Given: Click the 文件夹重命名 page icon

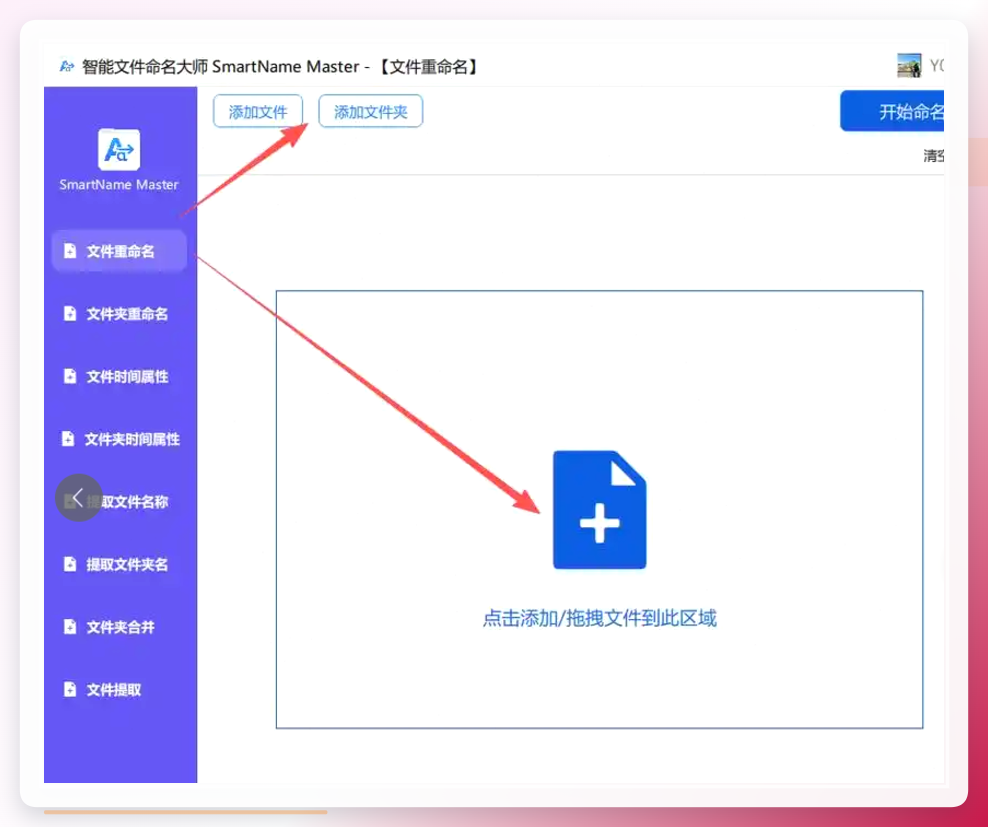Looking at the screenshot, I should click(70, 313).
